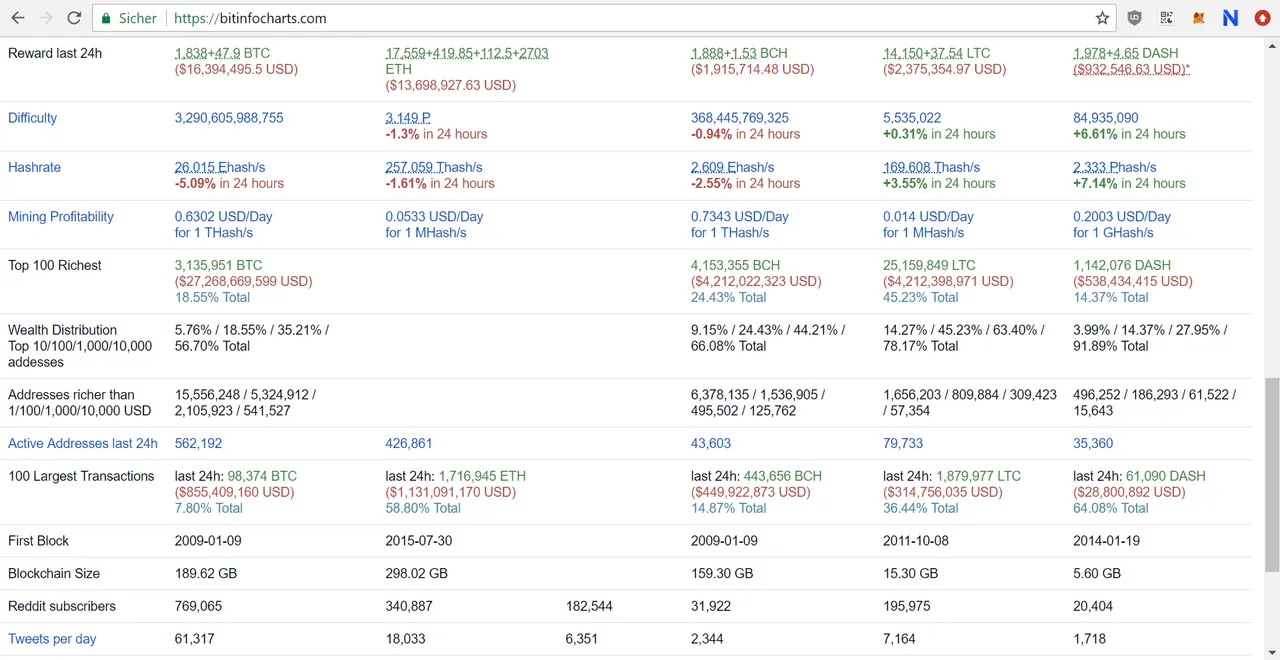The width and height of the screenshot is (1280, 660).
Task: Click the BCH reward 1,888+1.53 BCH value
Action: coord(739,53)
